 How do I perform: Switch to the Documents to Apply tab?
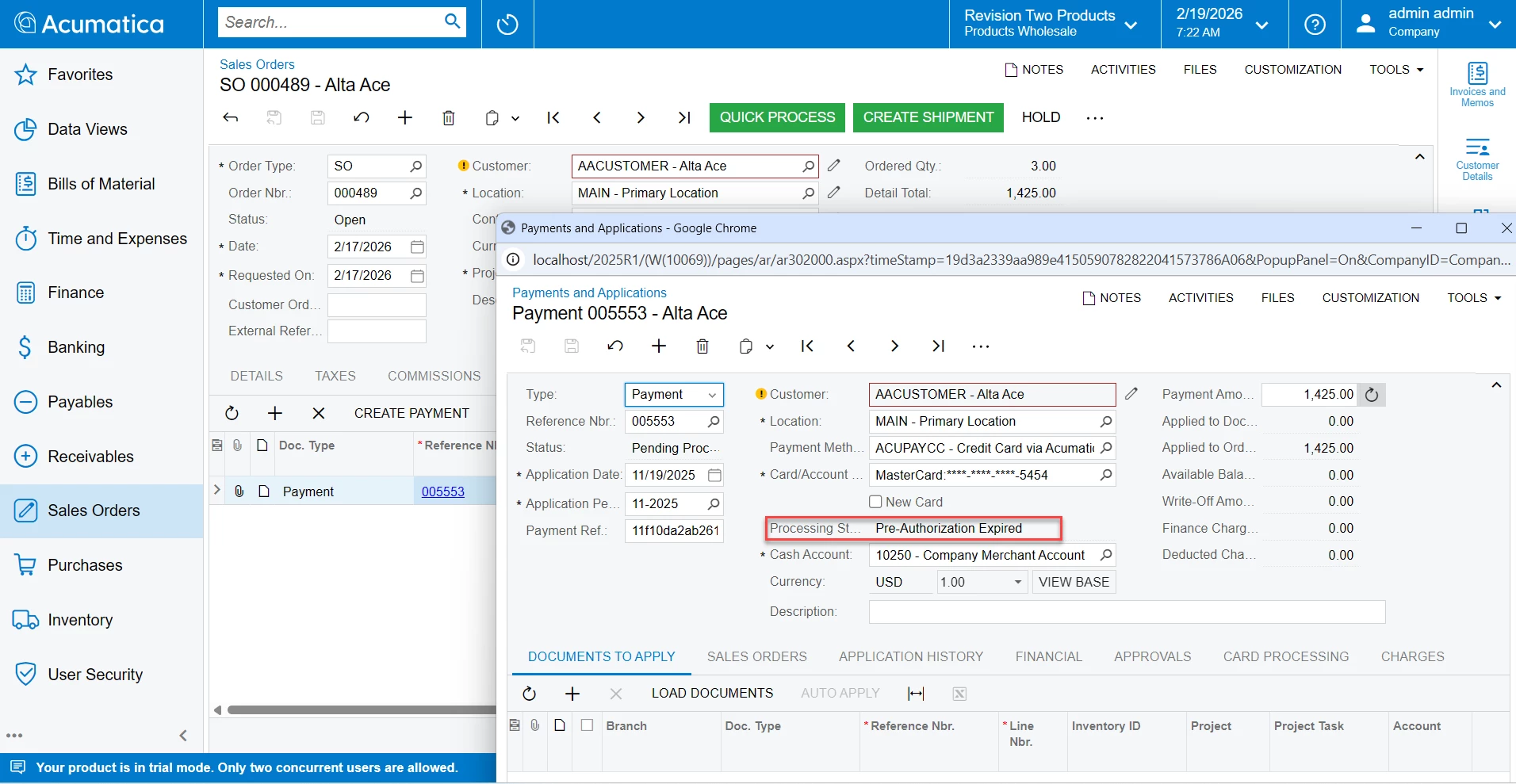(602, 656)
